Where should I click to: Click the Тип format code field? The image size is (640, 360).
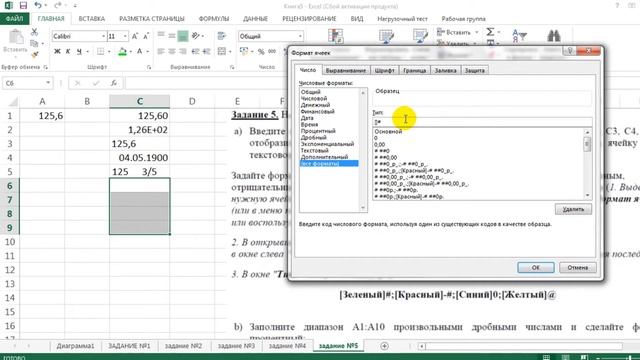tap(482, 122)
